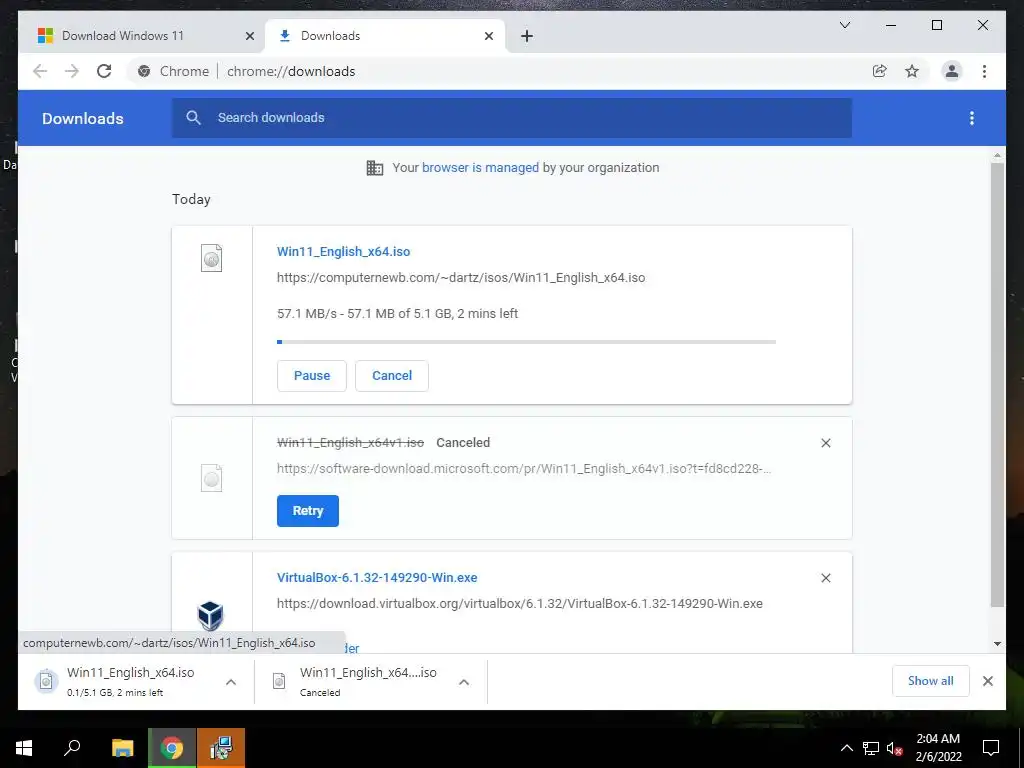Screen dimensions: 1024x768
Task: Click the browser back arrow
Action: [40, 71]
